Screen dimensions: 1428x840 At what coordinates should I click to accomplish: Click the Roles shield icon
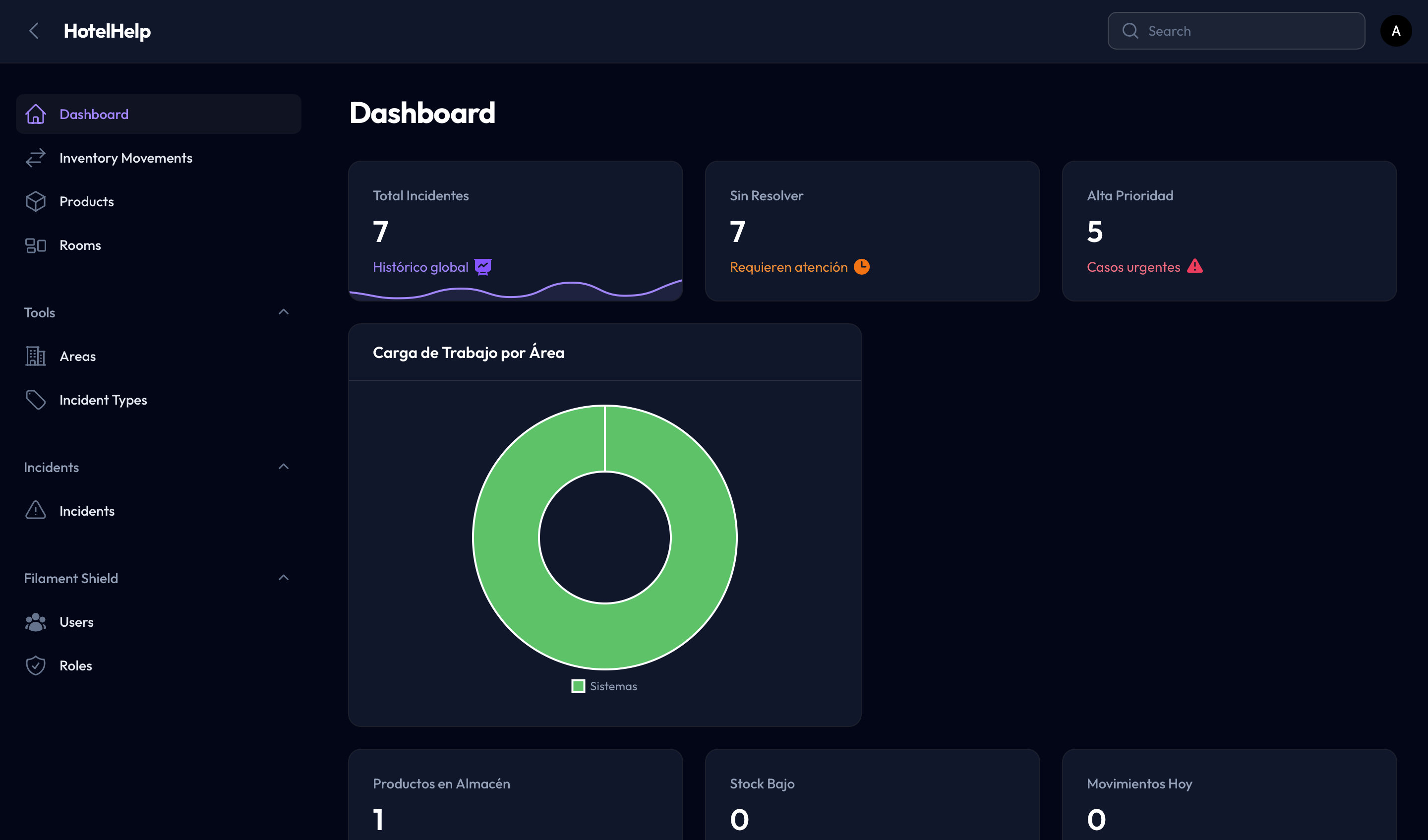[x=35, y=665]
